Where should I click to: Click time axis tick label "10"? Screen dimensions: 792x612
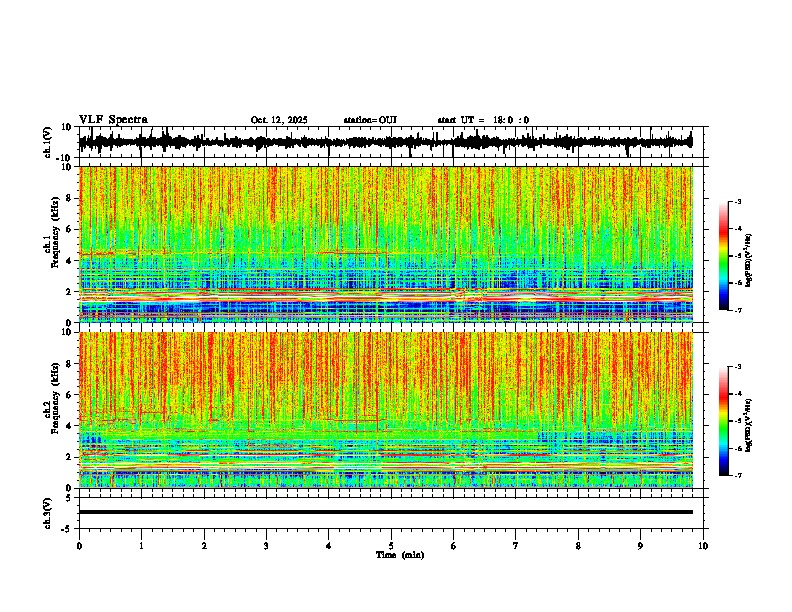[x=703, y=546]
